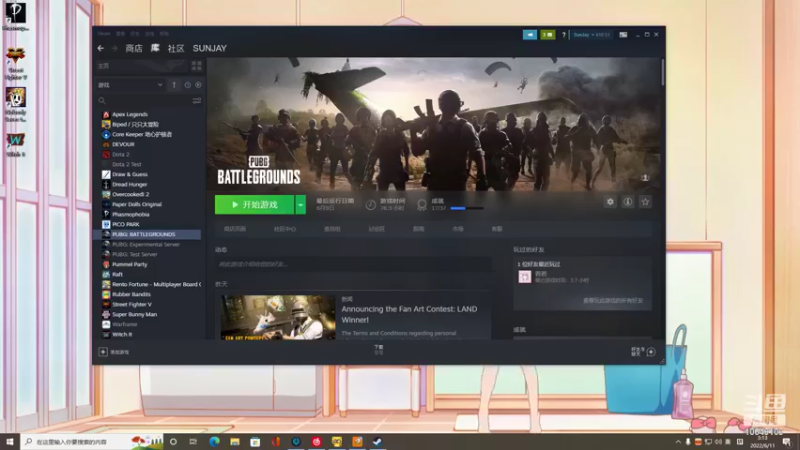Click the add game plus icon
Screen dimensions: 800x450
(103, 352)
